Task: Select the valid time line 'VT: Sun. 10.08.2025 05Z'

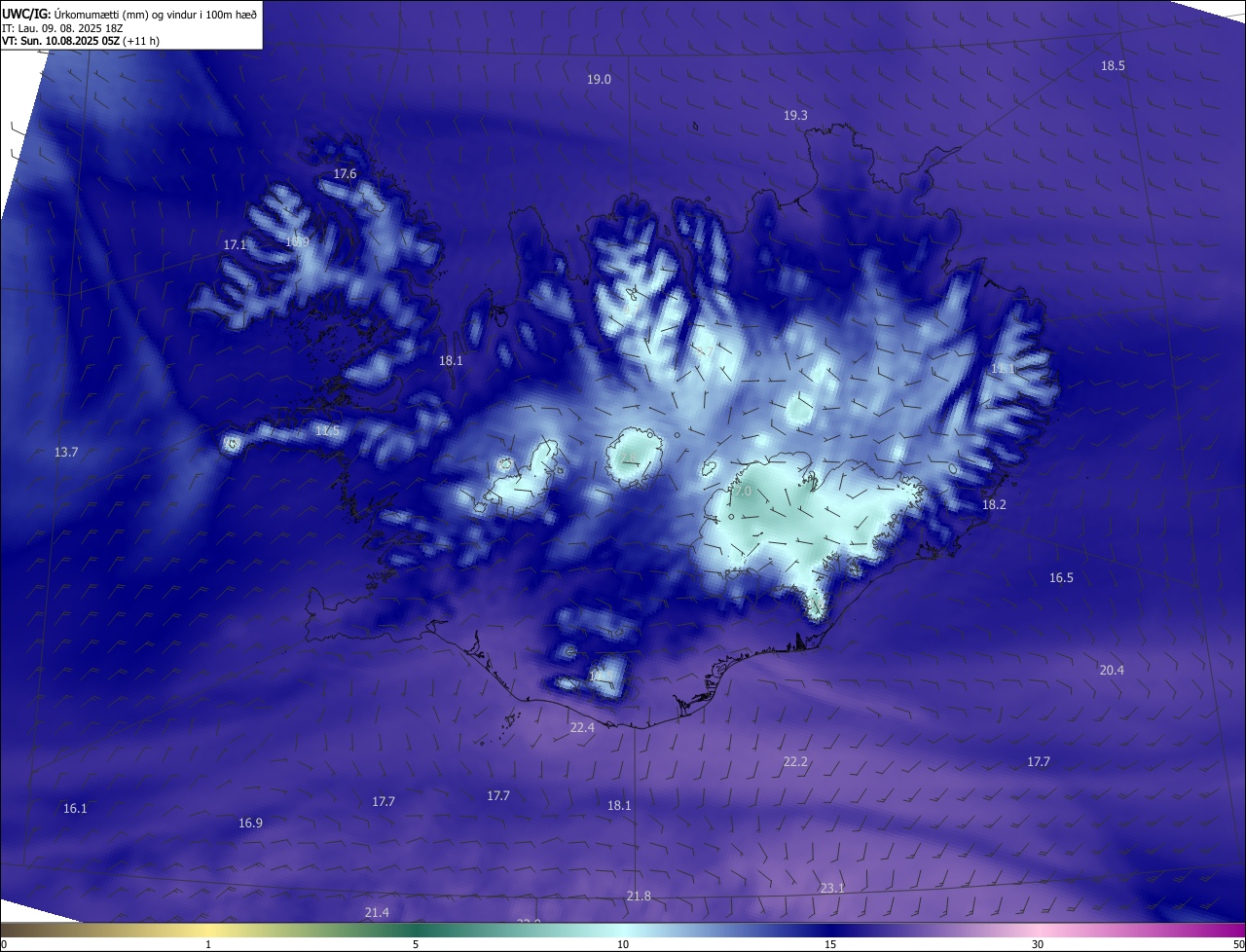Action: point(61,41)
